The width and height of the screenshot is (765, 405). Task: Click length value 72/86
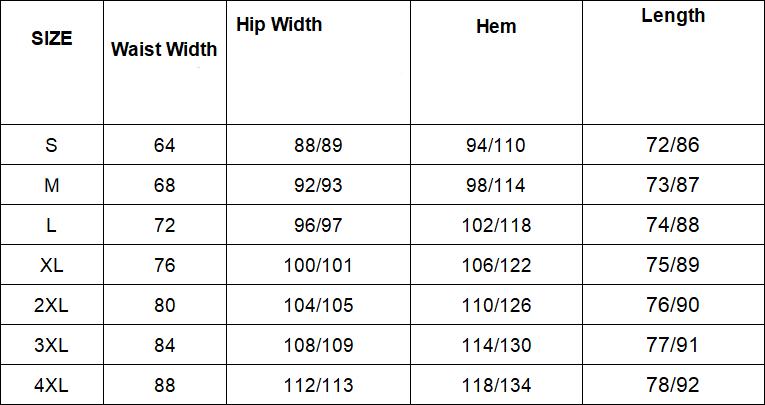click(673, 145)
